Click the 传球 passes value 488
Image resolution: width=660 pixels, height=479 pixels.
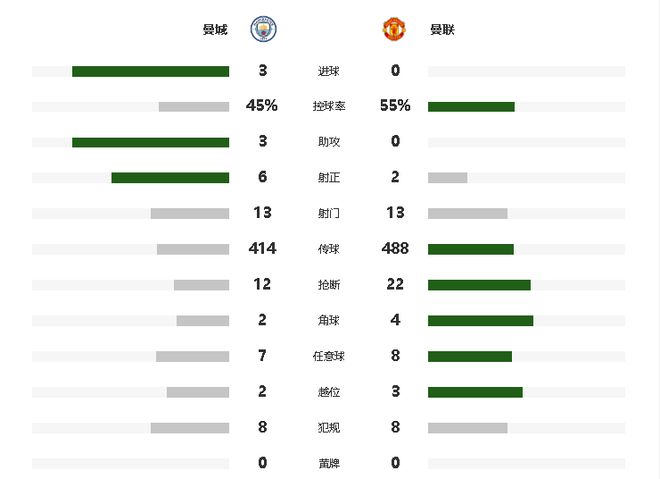click(395, 248)
